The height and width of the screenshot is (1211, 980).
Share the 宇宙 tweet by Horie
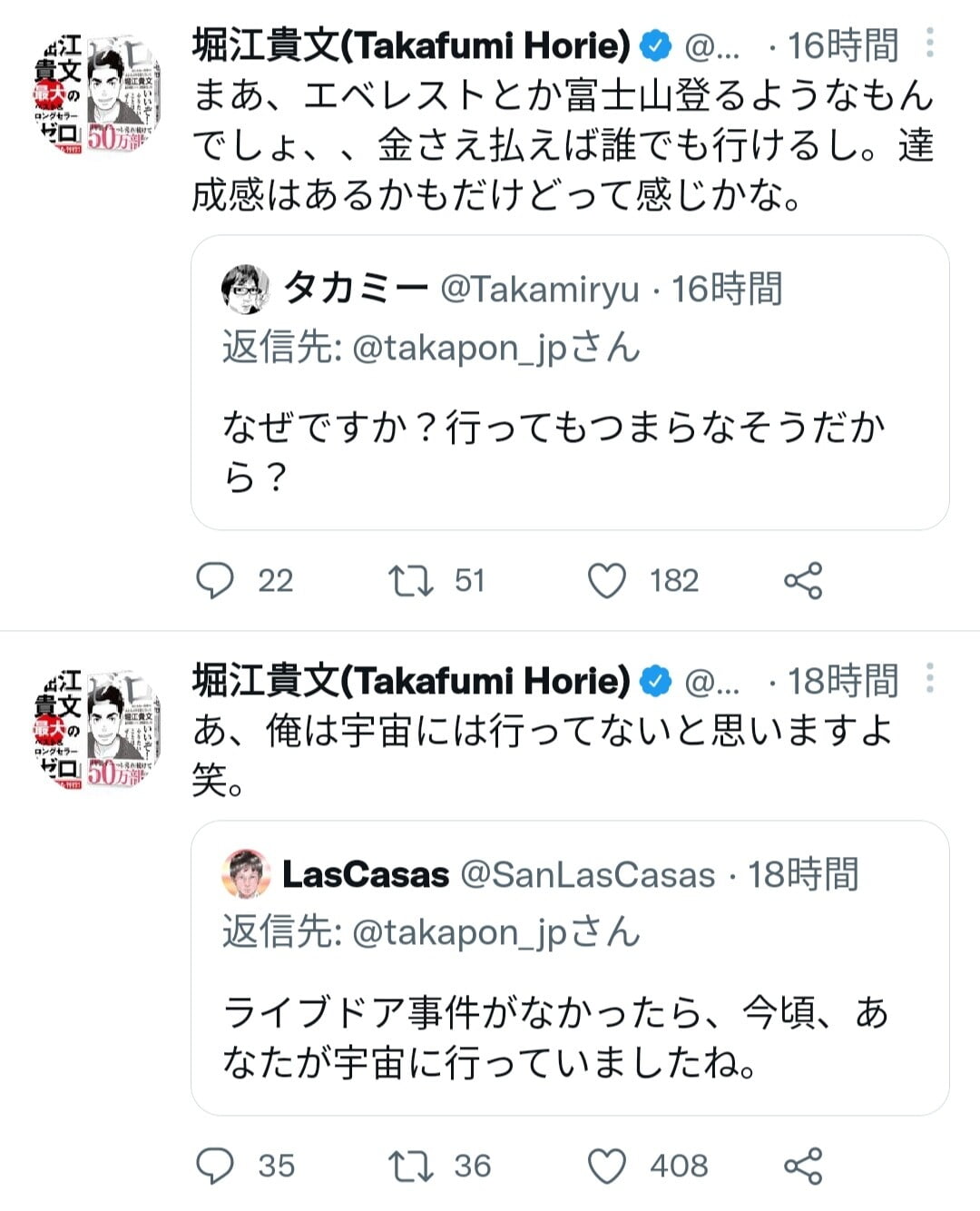803,1167
